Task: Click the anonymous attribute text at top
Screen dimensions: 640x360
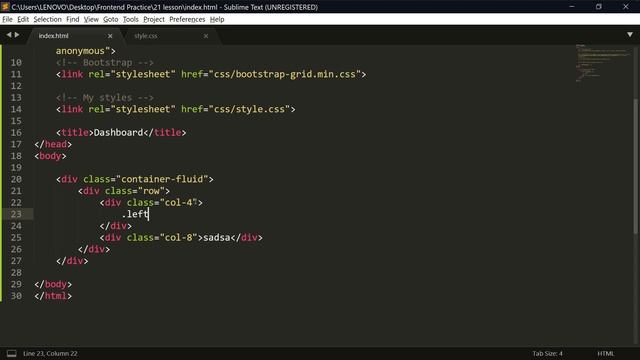Action: click(80, 51)
